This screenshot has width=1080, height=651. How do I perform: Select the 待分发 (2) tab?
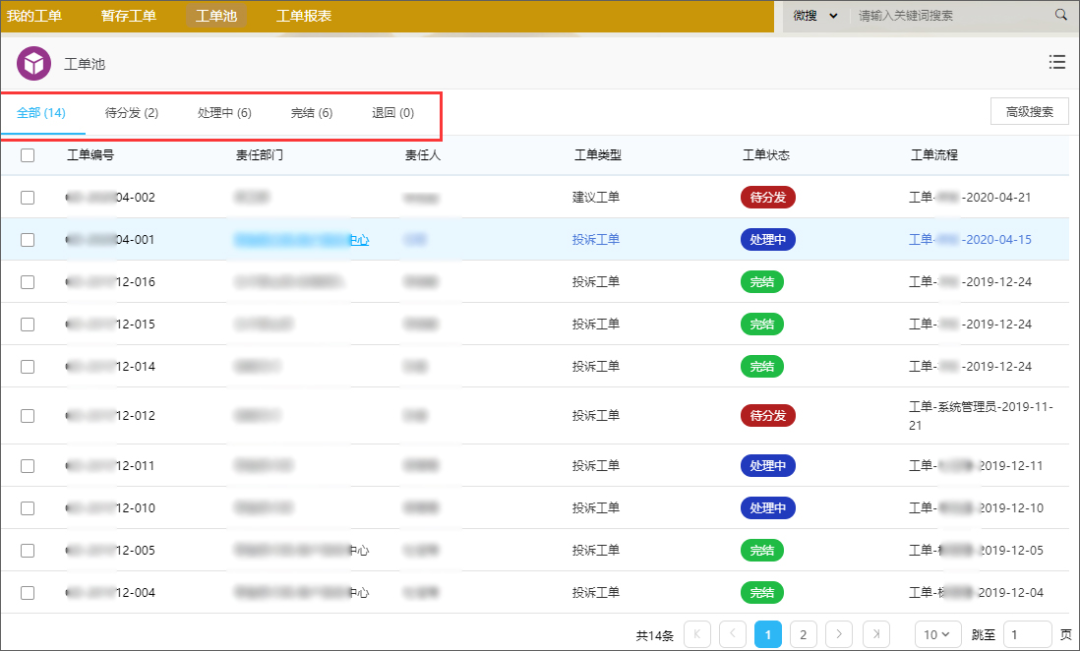point(132,113)
